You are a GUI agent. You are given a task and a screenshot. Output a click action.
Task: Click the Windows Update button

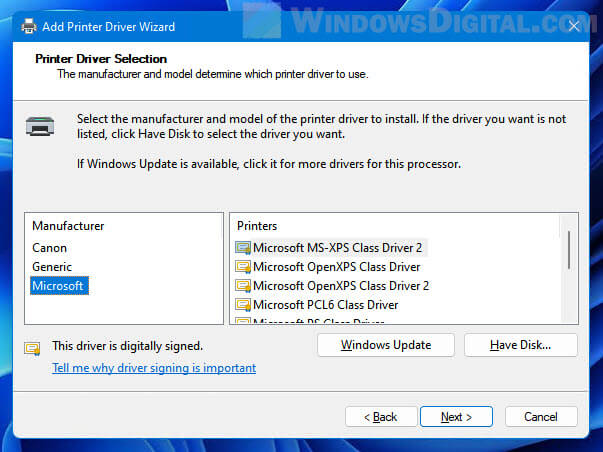click(386, 345)
